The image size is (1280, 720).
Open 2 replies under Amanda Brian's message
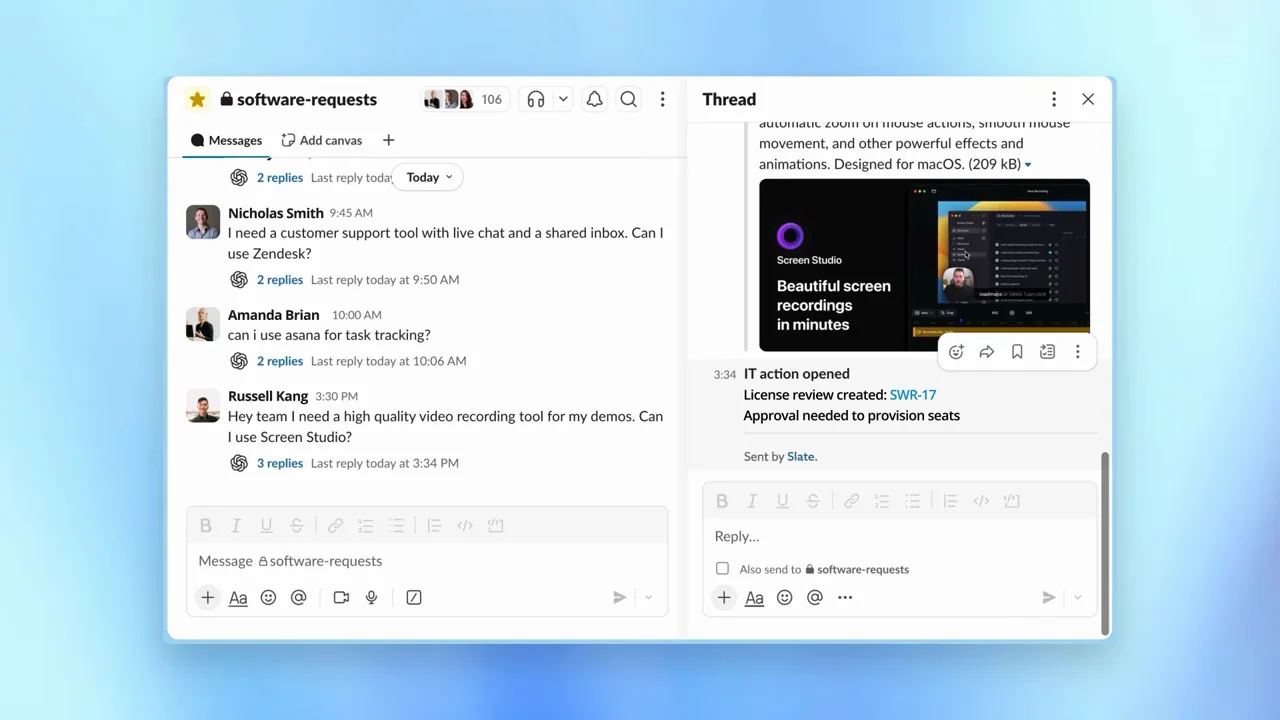coord(279,361)
